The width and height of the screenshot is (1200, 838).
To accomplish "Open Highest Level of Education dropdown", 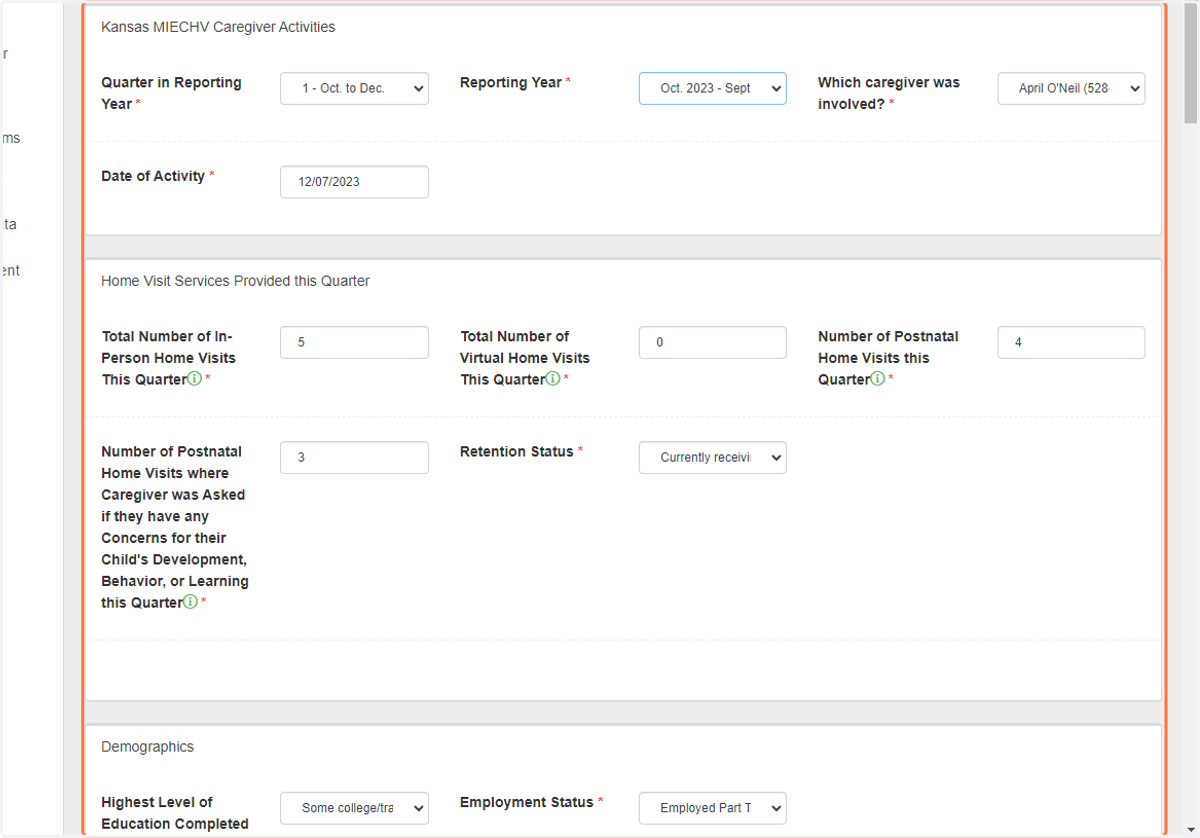I will click(354, 808).
